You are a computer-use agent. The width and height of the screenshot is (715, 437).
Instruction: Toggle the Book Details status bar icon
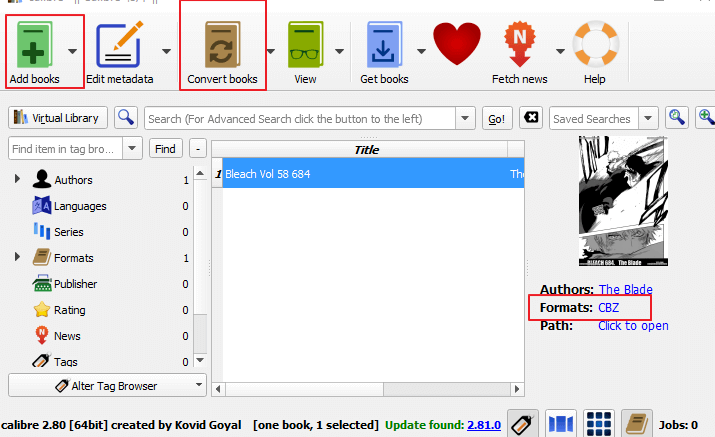coord(637,423)
